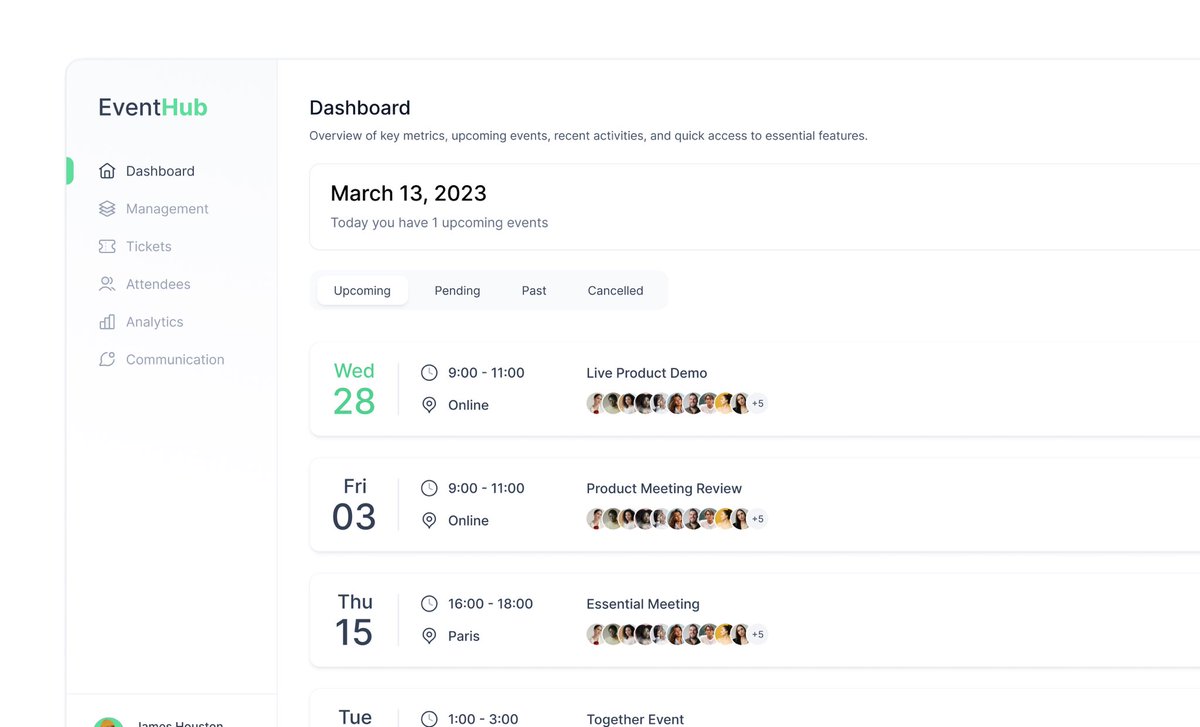Click the location pin for Product Meeting Review
The image size is (1200, 727).
pos(429,520)
